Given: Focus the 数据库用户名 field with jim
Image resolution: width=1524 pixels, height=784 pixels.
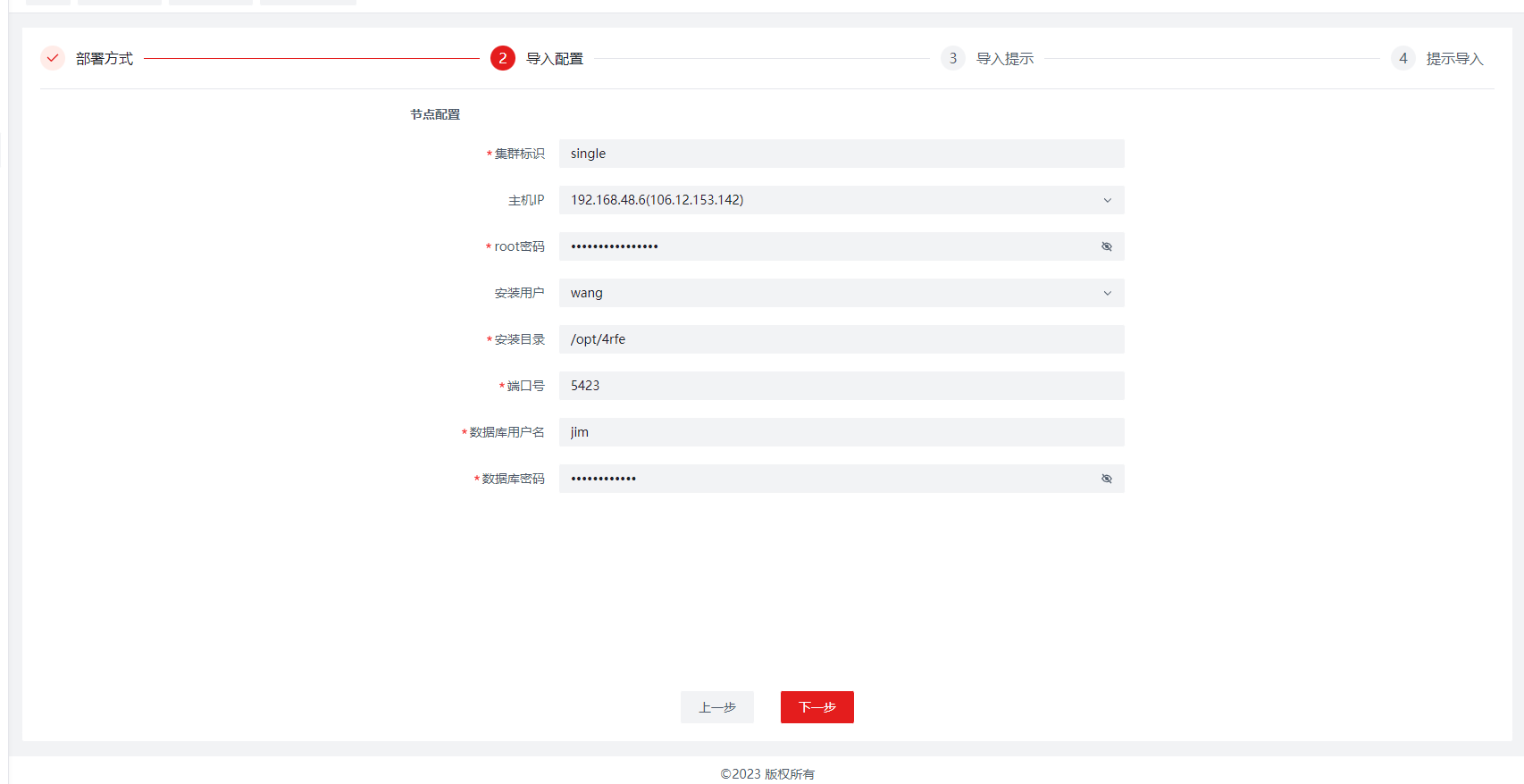Looking at the screenshot, I should click(840, 432).
